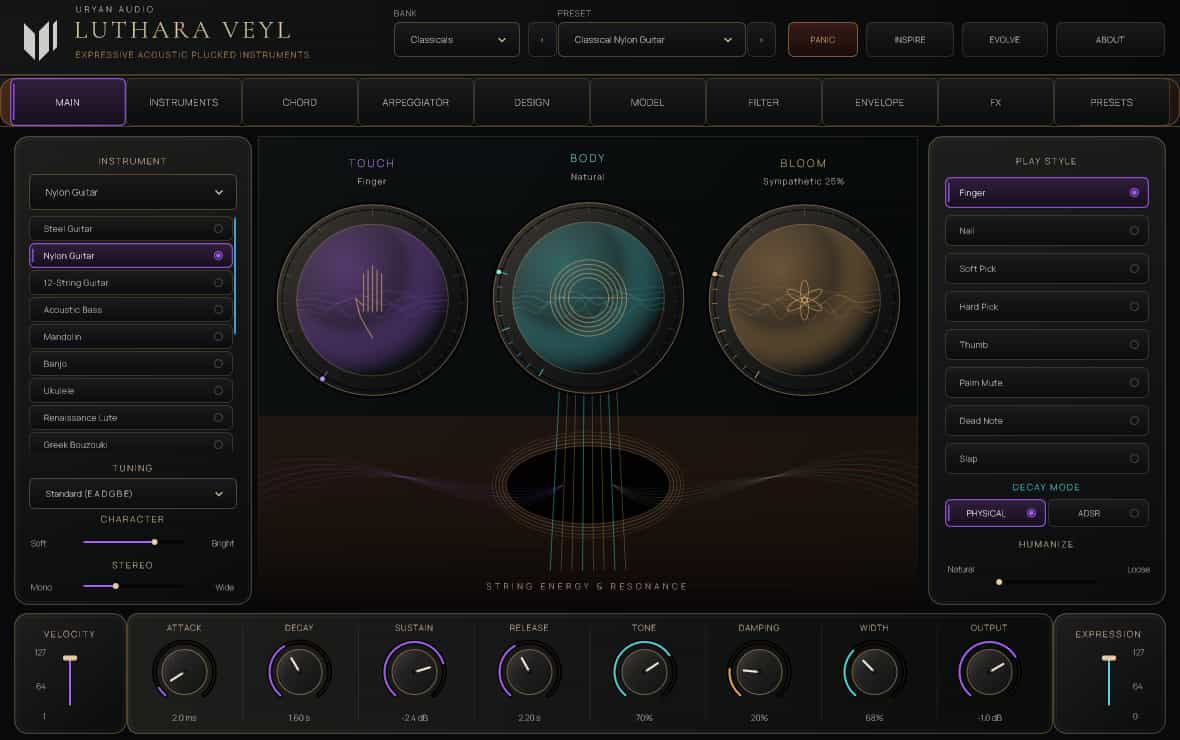Choose Palm Mute play style
This screenshot has height=740, width=1180.
1047,383
